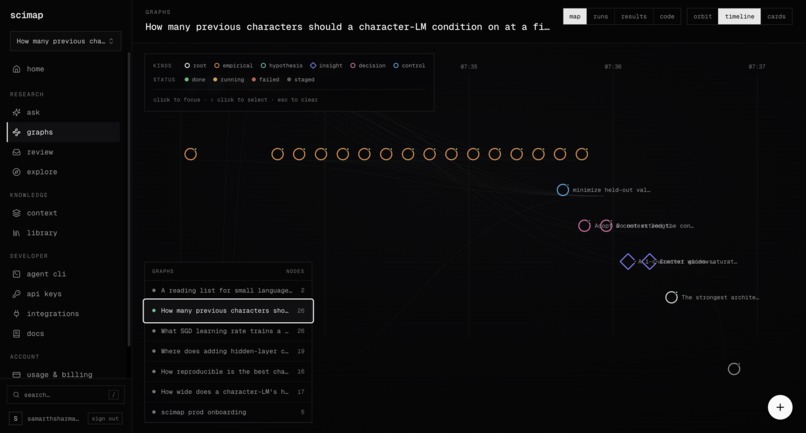Image resolution: width=806 pixels, height=433 pixels.
Task: Click the 'docs' sidebar label
Action: coord(35,334)
